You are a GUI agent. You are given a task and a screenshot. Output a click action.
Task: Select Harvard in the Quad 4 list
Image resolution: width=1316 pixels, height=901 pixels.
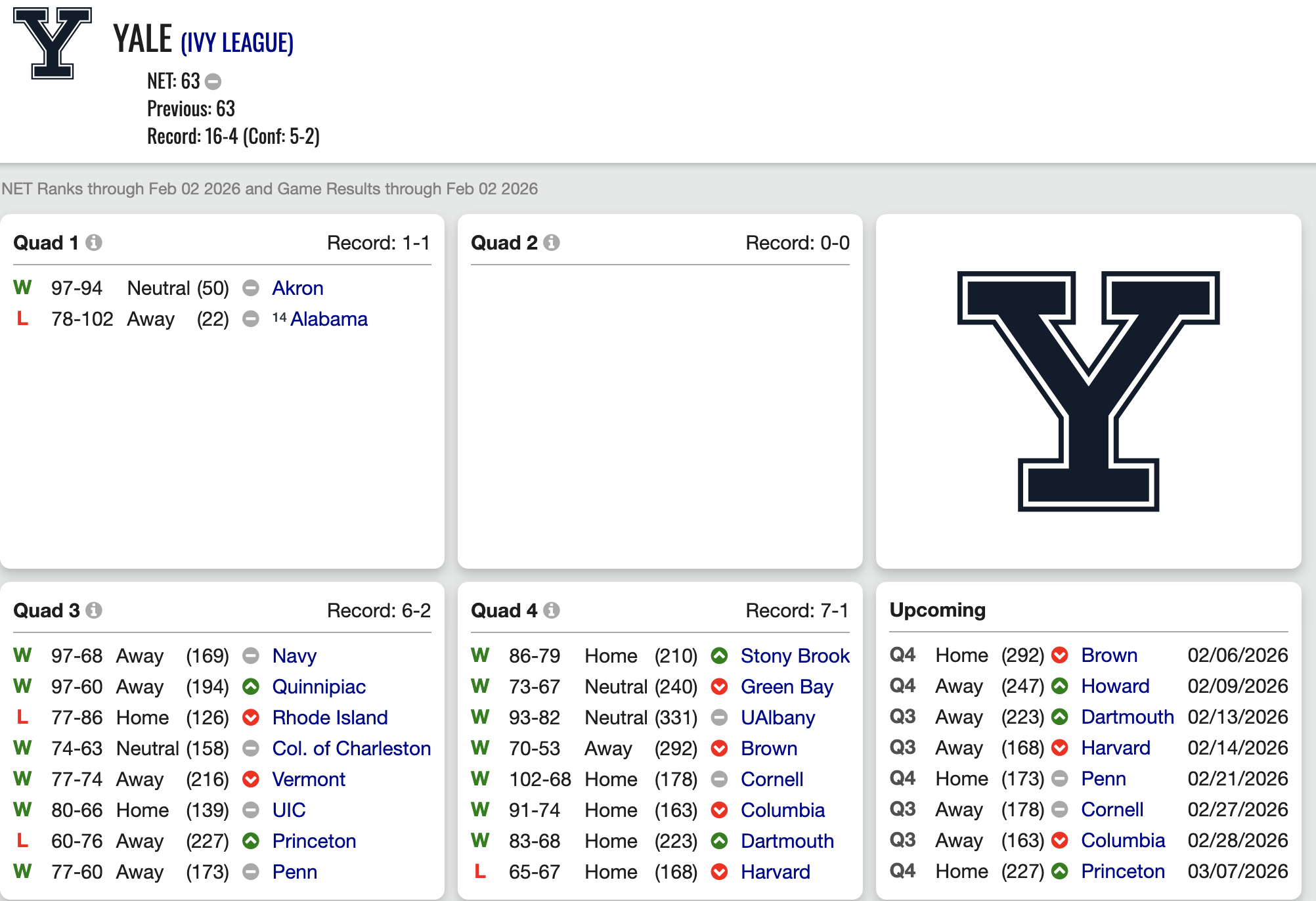[775, 872]
